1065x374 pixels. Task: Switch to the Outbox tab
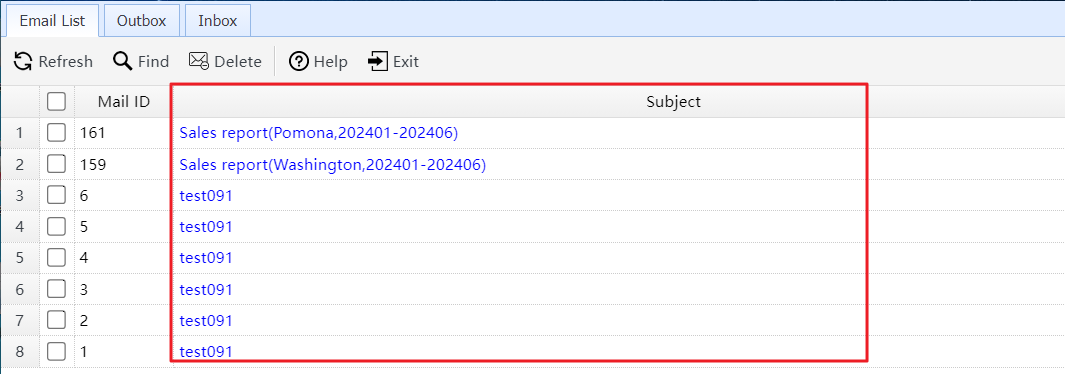click(x=141, y=20)
